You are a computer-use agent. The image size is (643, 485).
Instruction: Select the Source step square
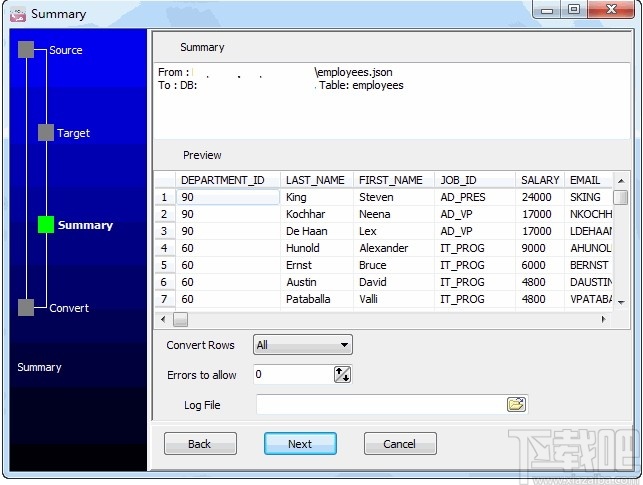(x=26, y=50)
